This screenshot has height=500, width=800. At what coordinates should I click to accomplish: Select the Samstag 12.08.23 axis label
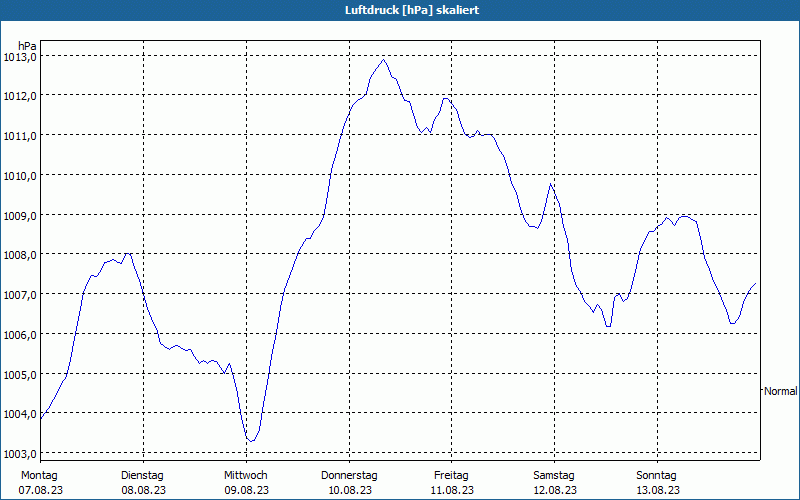pyautogui.click(x=554, y=483)
